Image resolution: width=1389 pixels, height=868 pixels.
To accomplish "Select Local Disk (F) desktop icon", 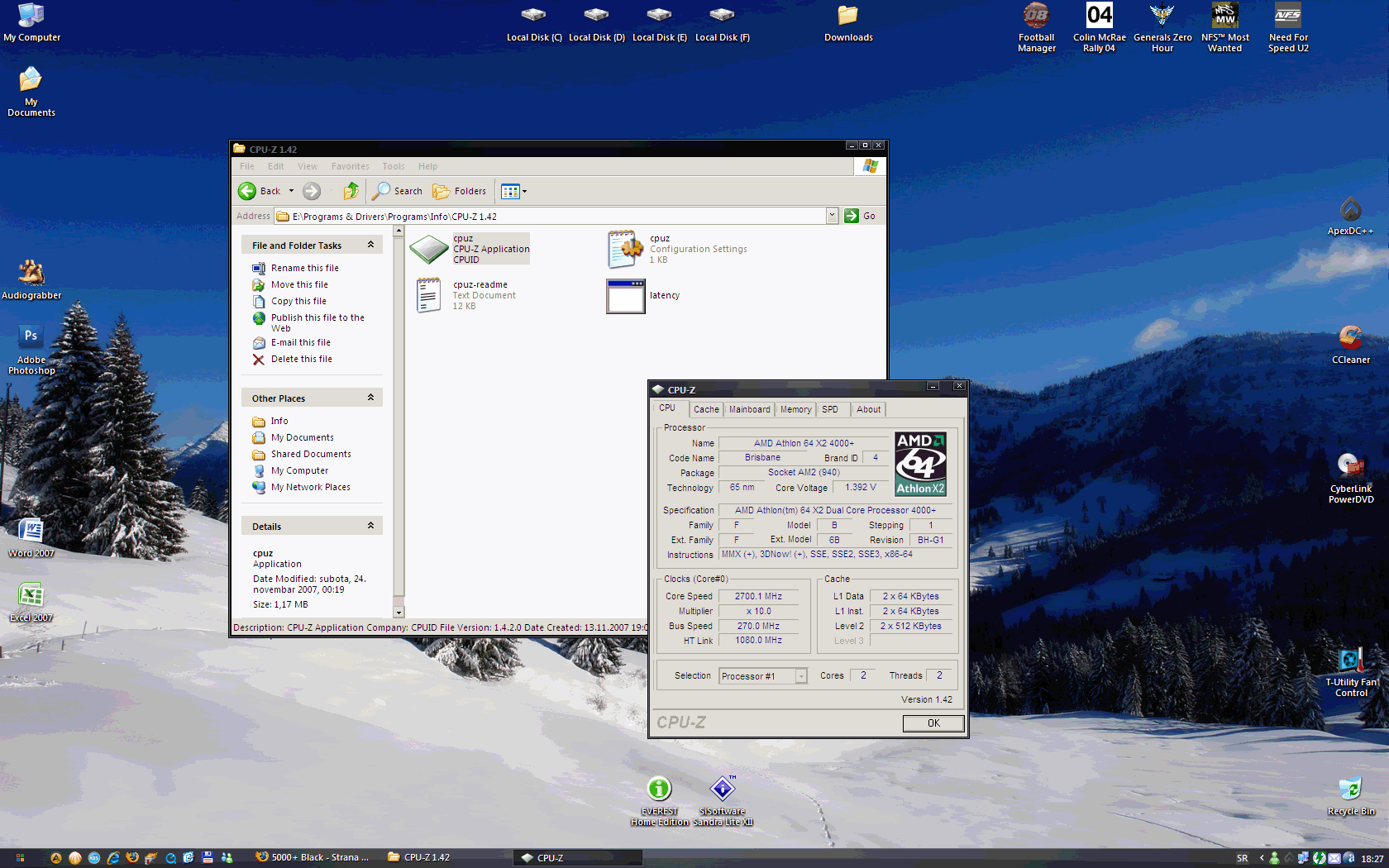I will click(723, 24).
